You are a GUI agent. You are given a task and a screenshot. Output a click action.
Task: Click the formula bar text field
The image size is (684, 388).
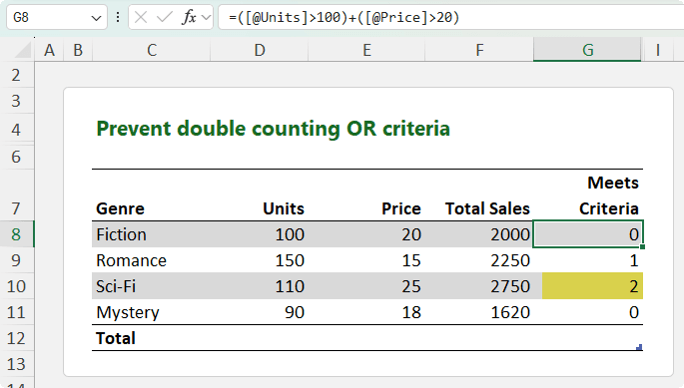tap(451, 17)
